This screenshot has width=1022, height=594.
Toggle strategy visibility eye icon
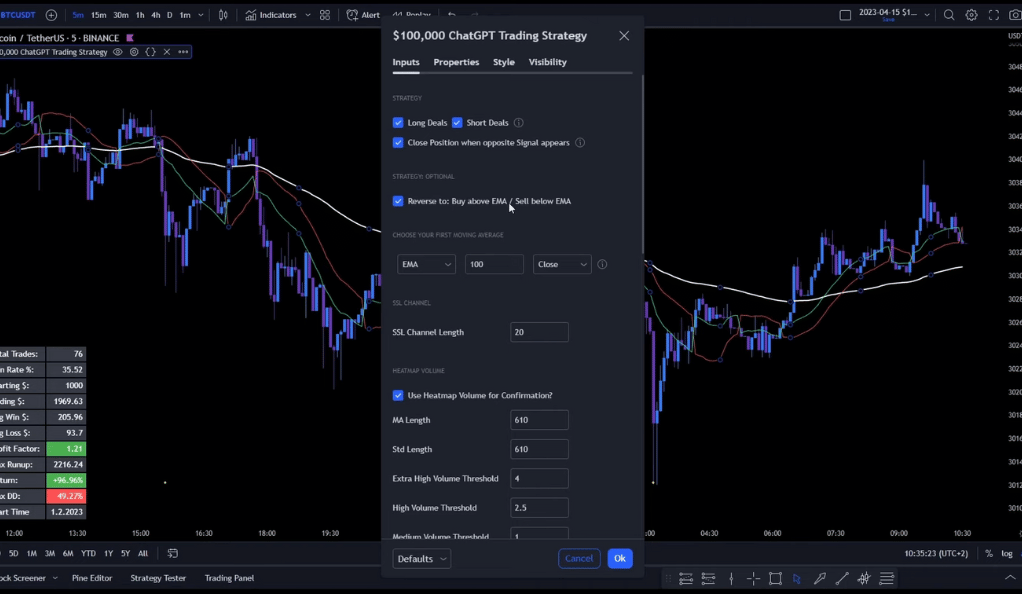click(118, 52)
